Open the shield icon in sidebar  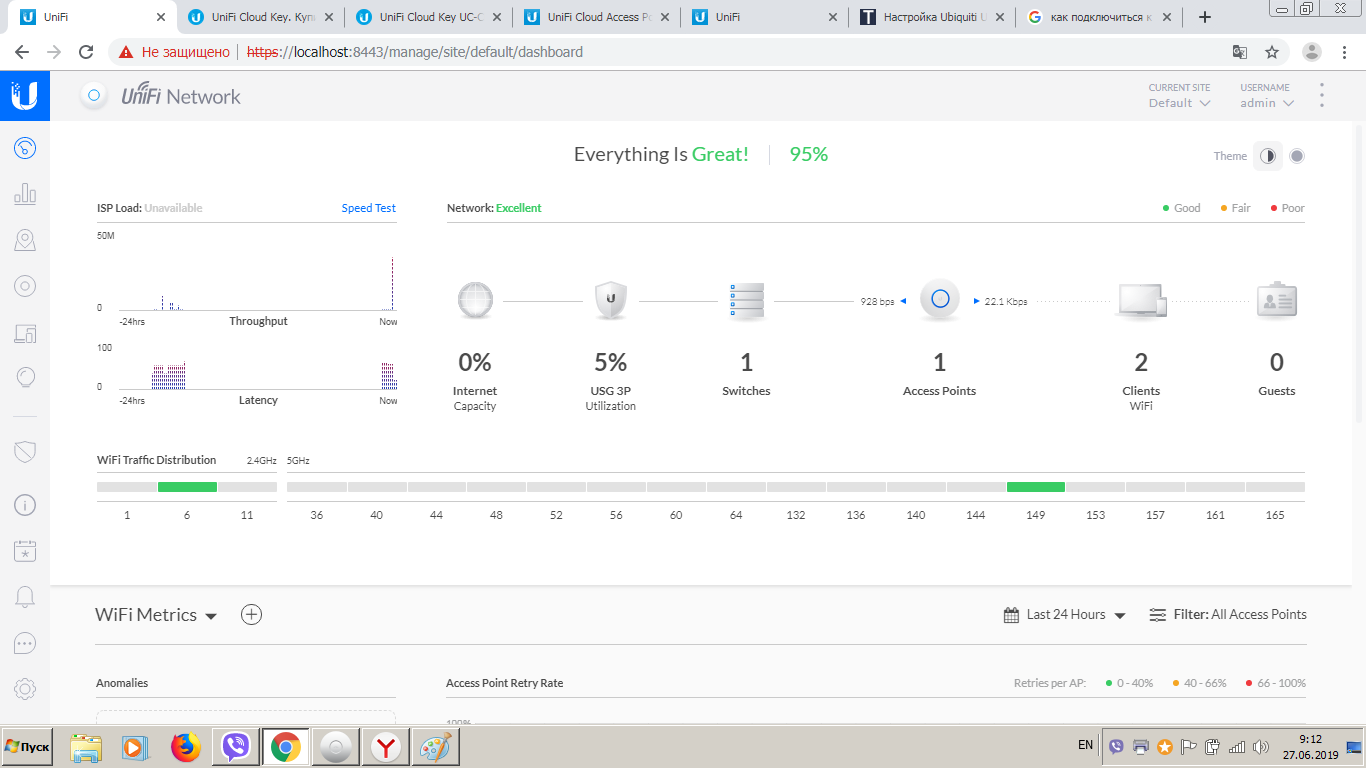click(x=25, y=451)
